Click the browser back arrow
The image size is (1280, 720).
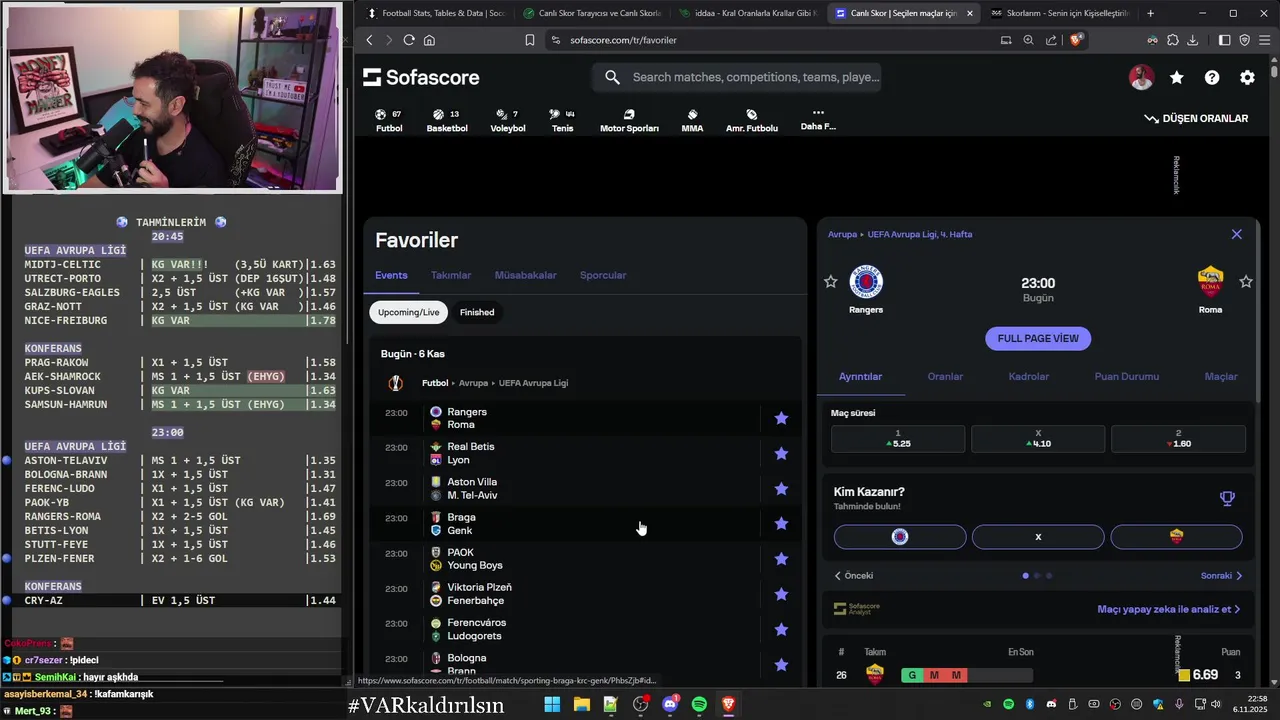(x=369, y=40)
